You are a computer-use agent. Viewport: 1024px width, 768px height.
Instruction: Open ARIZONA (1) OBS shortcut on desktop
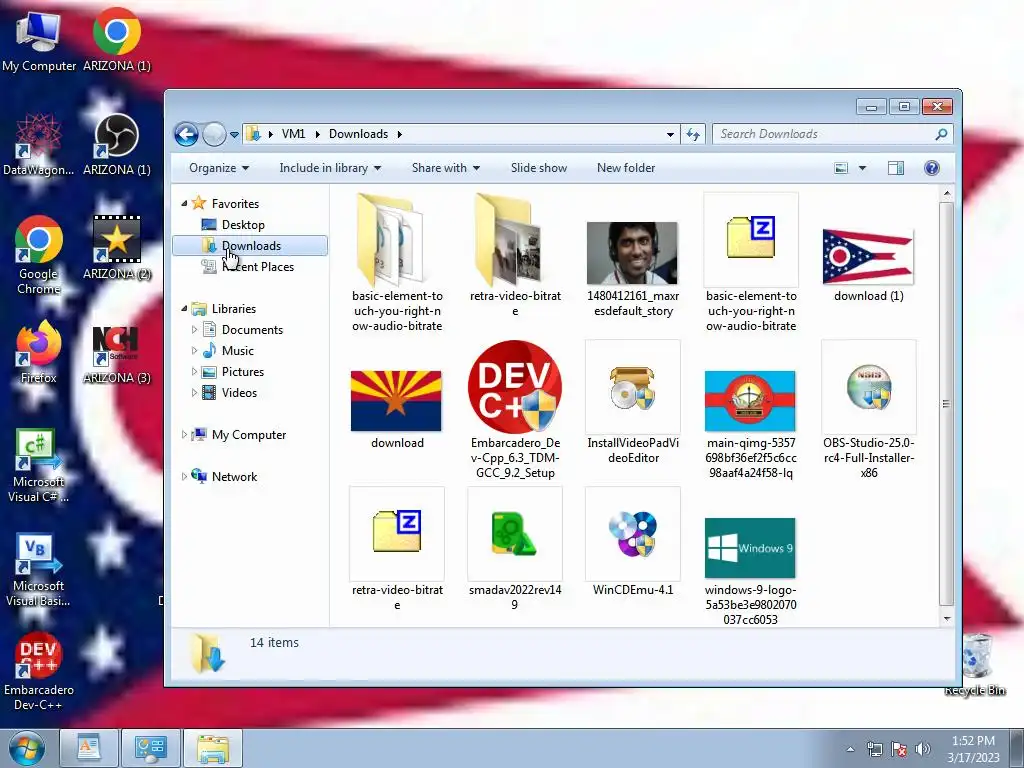(117, 144)
